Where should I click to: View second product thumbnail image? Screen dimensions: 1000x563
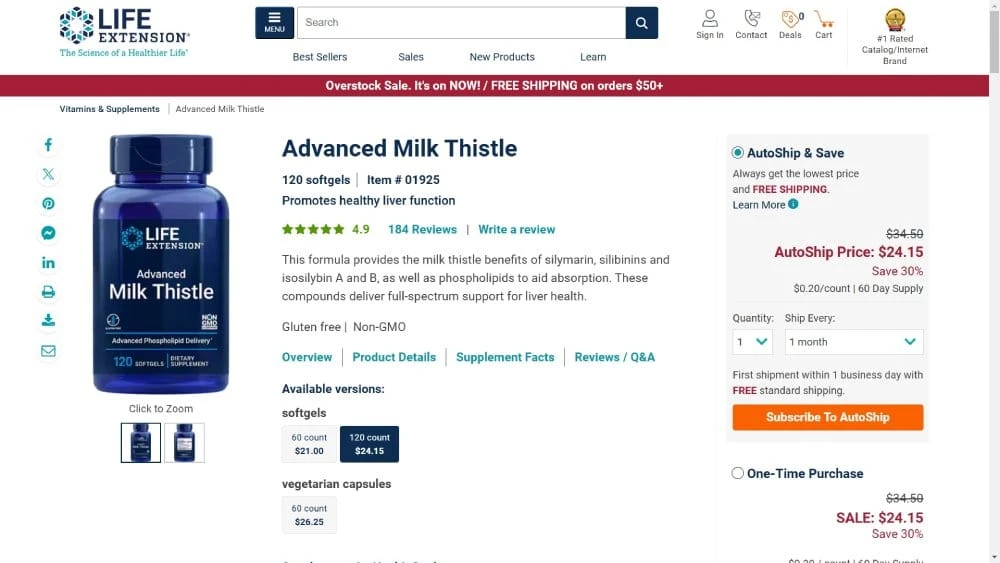click(184, 443)
